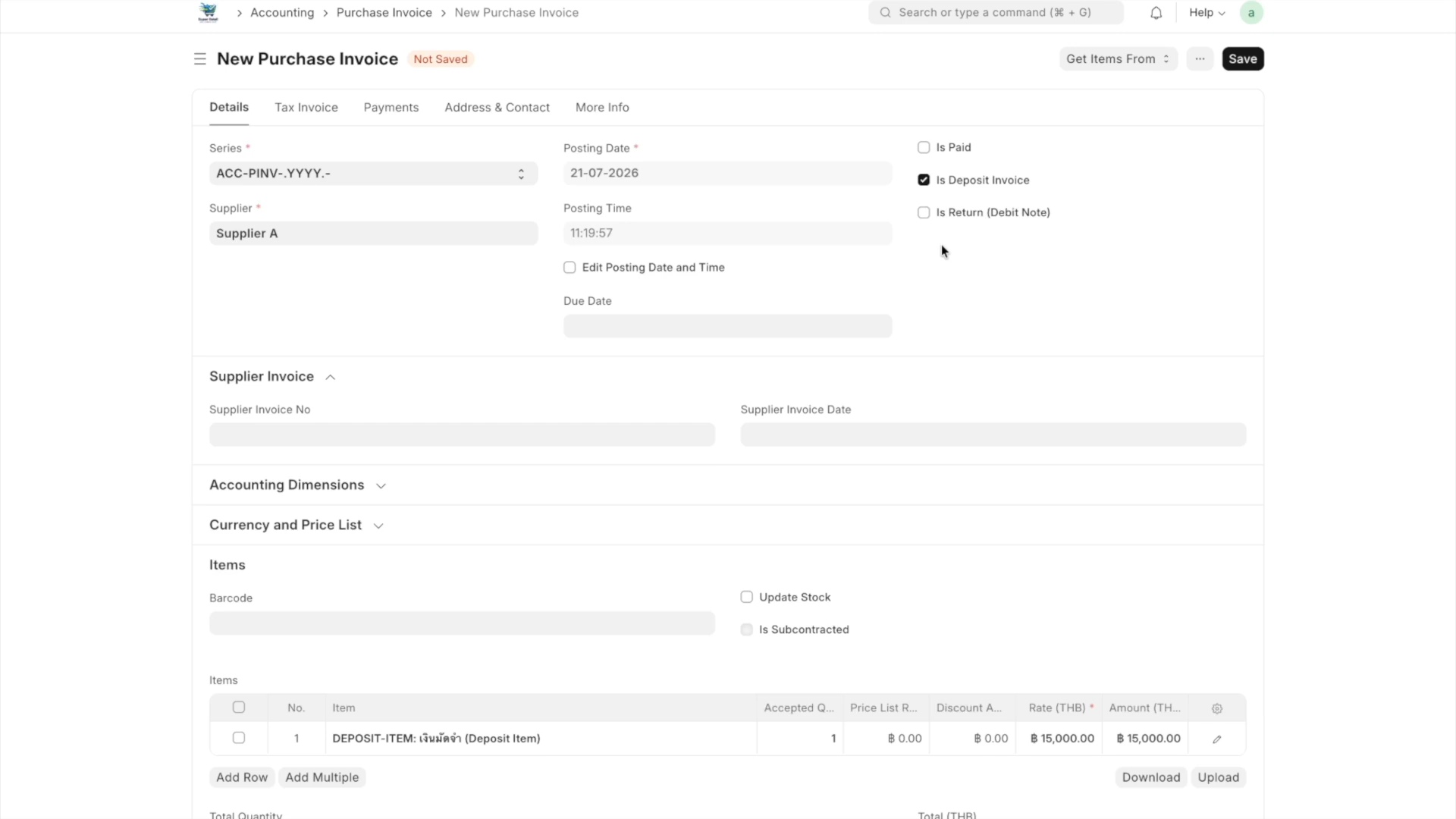The image size is (1456, 819).
Task: Save the new purchase invoice
Action: coord(1243,59)
